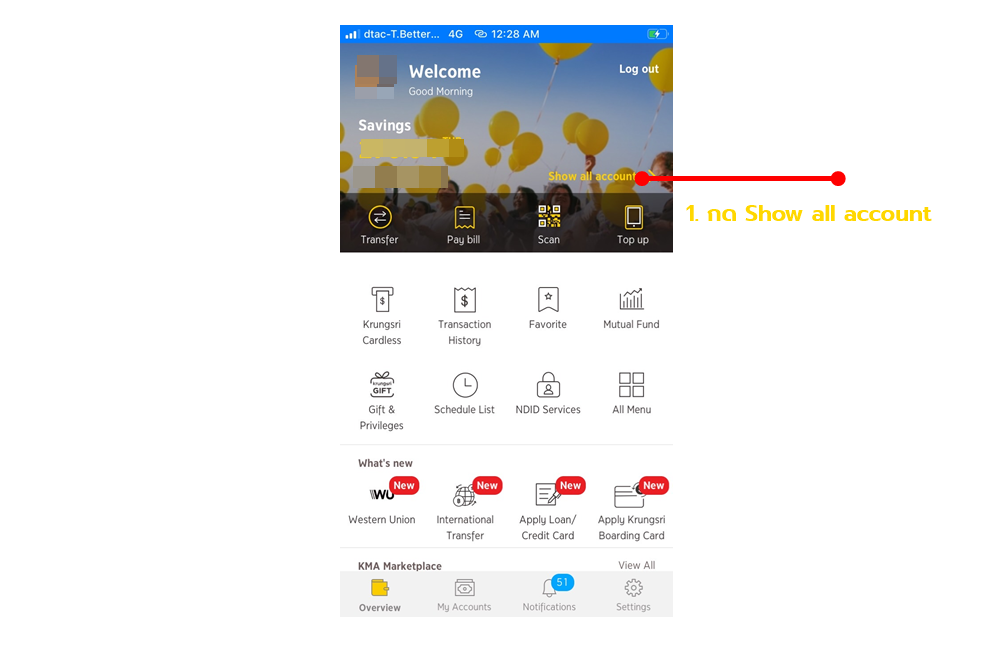The height and width of the screenshot is (667, 1000).
Task: Open the Settings tab
Action: point(633,595)
